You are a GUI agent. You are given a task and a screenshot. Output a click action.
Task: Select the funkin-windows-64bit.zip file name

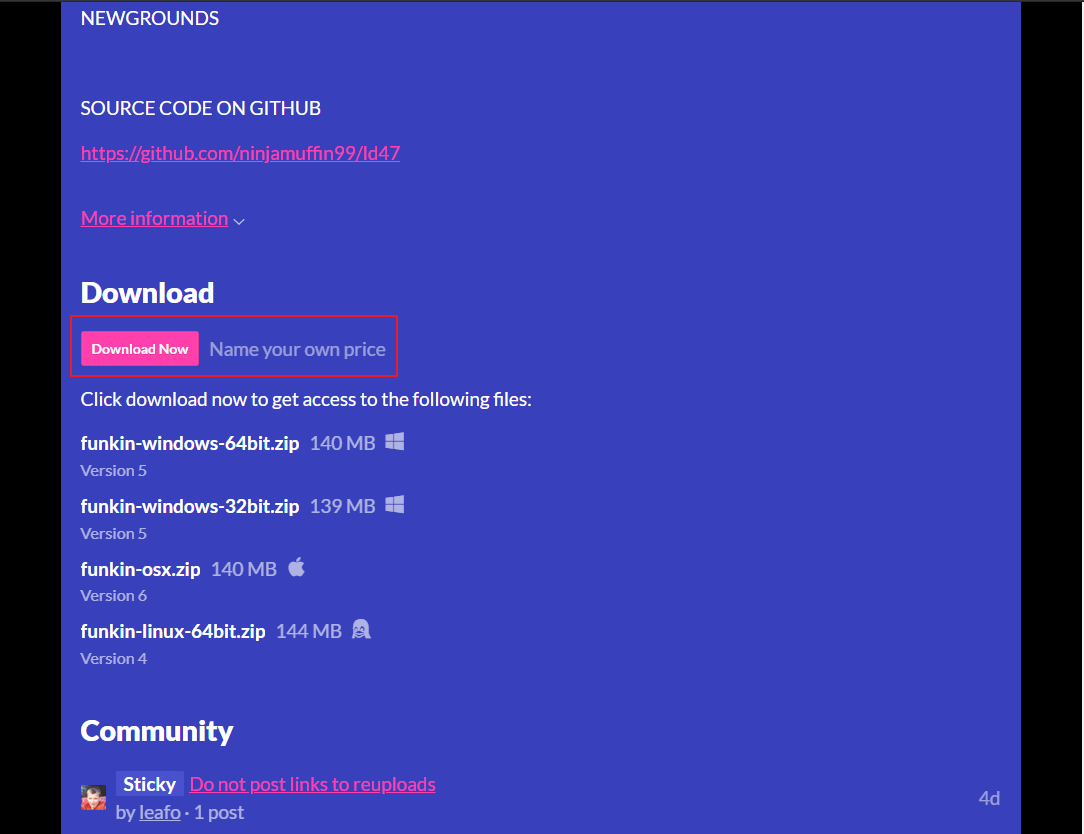coord(189,443)
